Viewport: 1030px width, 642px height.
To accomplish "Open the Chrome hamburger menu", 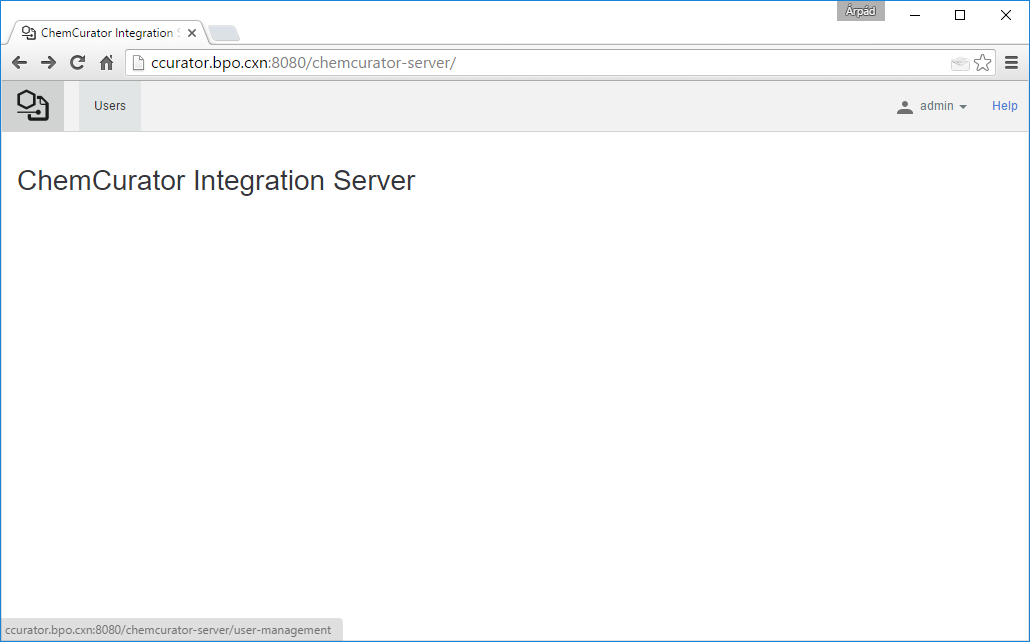I will pos(1011,63).
